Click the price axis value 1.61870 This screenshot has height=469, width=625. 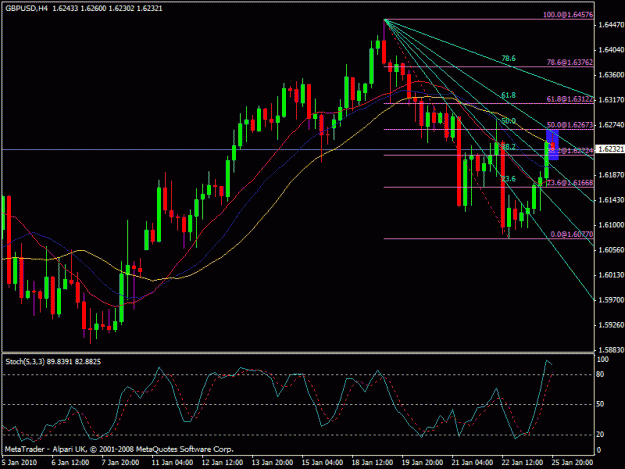[611, 175]
